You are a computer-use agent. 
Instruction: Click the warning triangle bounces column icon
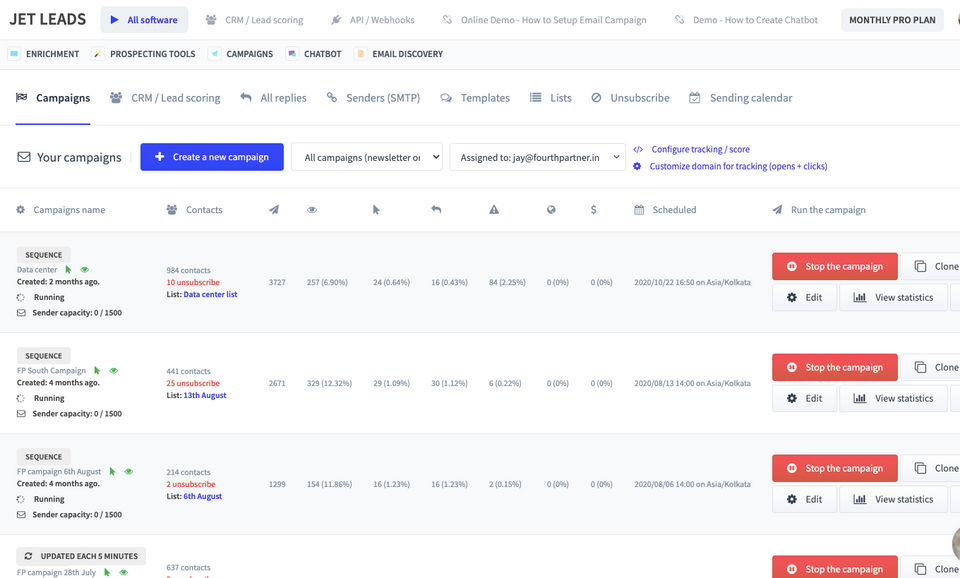494,210
